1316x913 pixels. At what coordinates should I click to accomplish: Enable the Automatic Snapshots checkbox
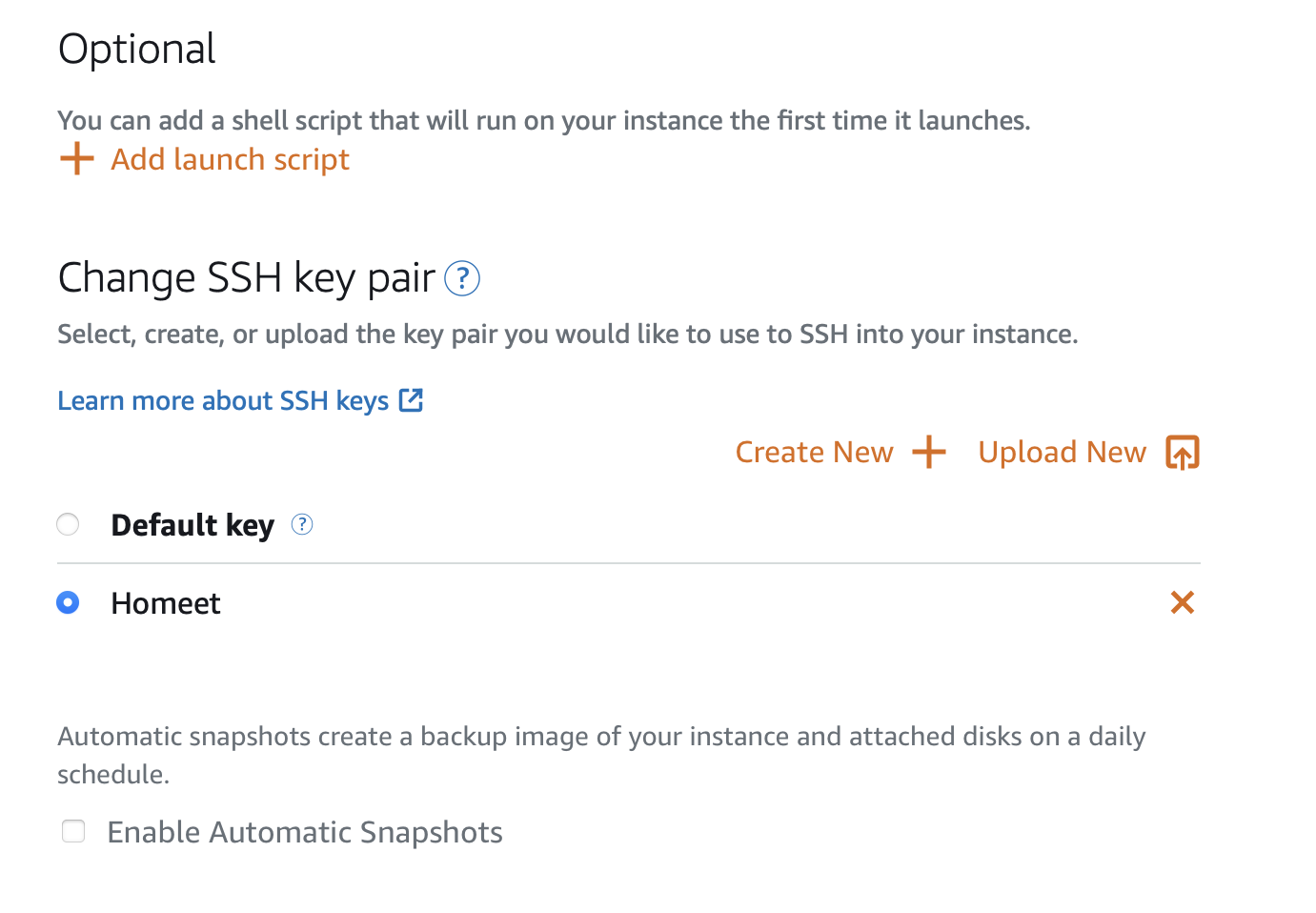[73, 831]
